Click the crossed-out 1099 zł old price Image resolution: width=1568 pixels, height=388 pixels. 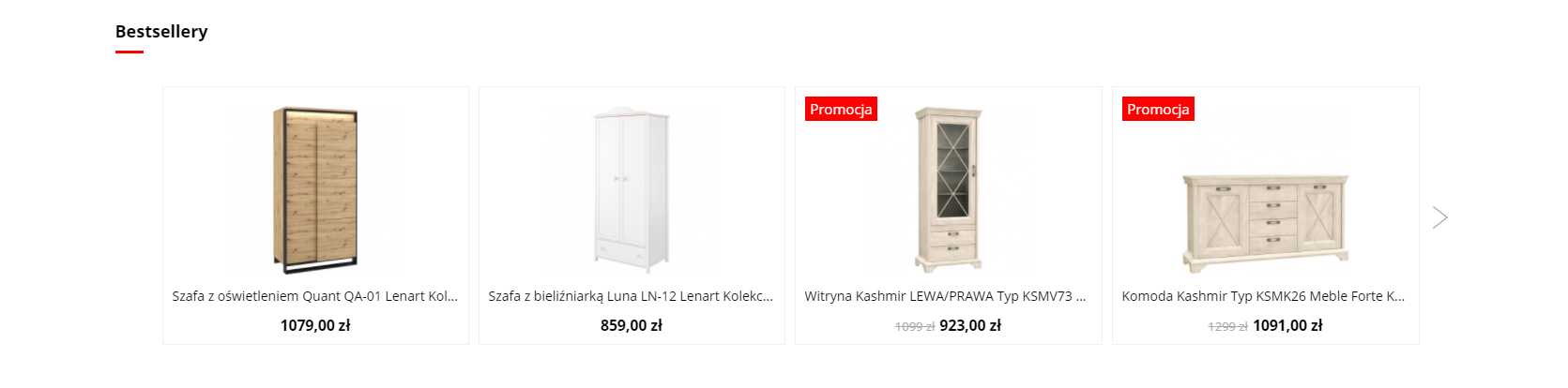[915, 326]
